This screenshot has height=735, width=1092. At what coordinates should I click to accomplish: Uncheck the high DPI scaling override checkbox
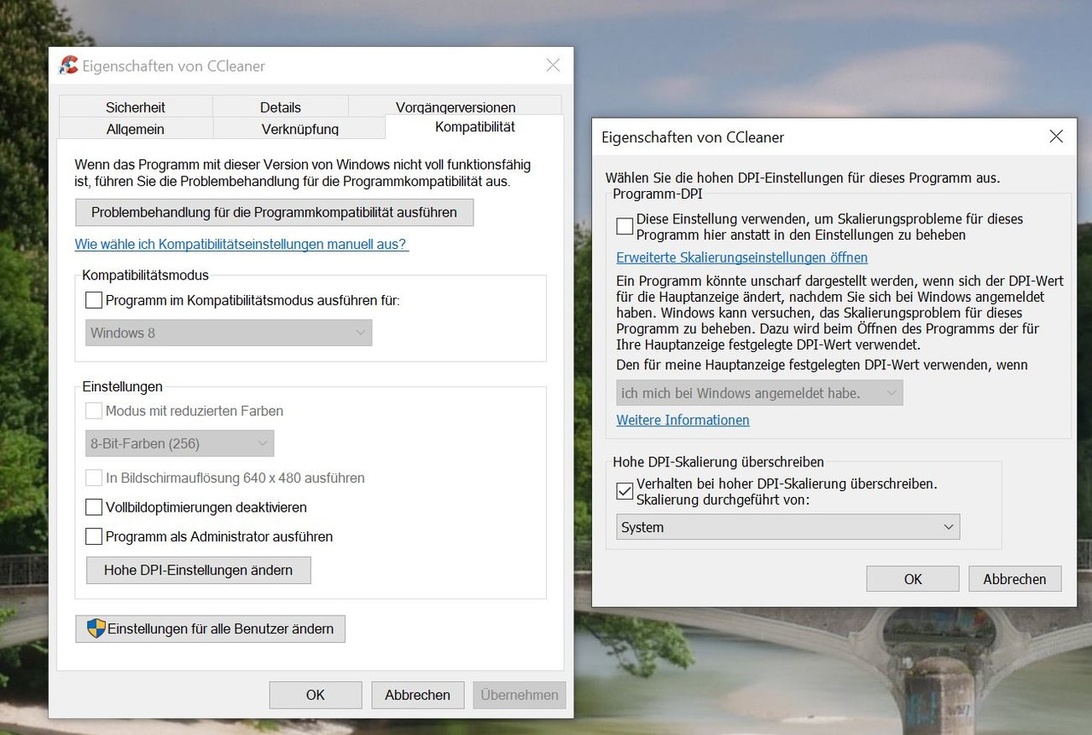[x=625, y=491]
